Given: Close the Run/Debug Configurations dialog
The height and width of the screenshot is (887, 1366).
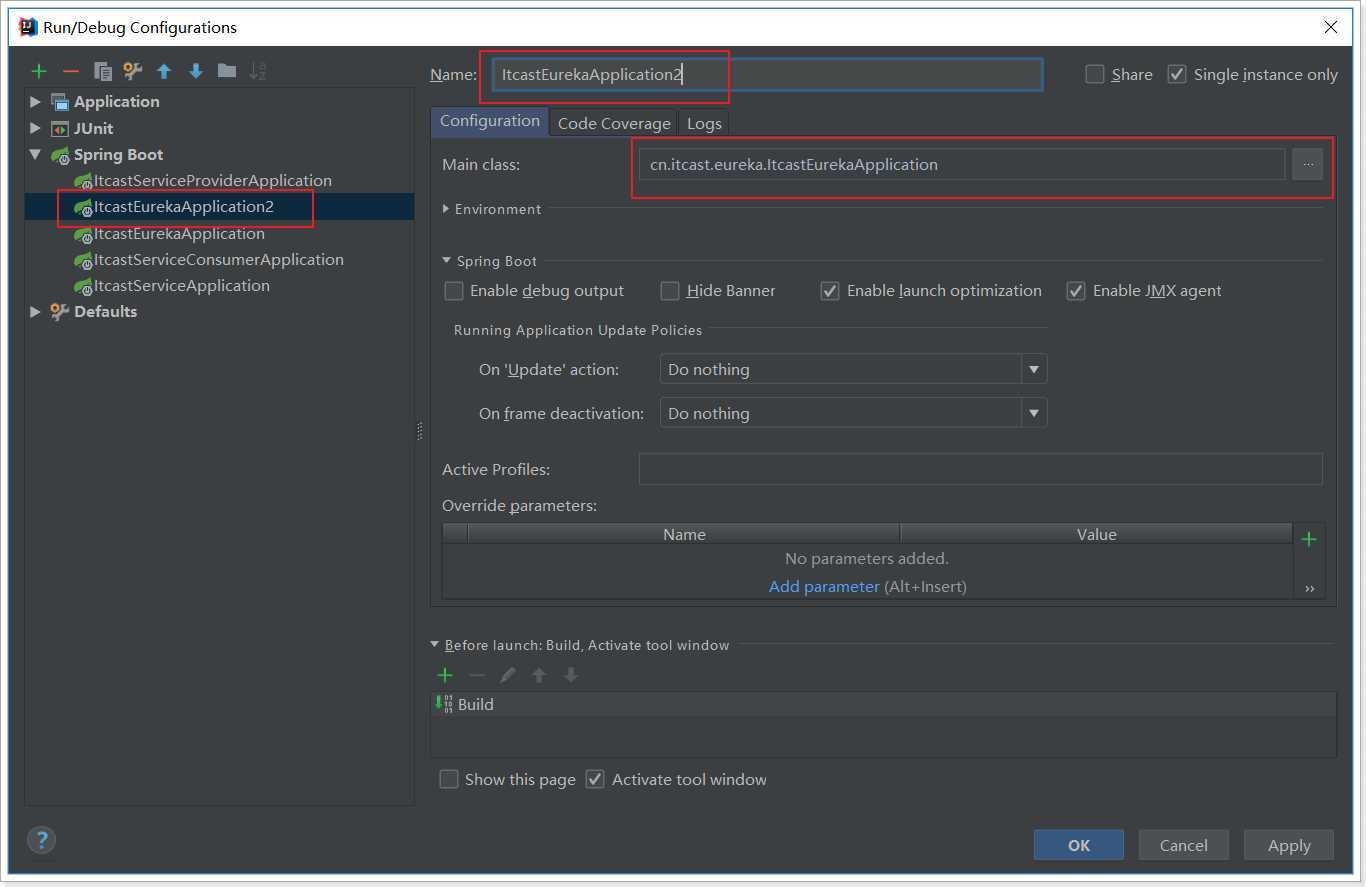Looking at the screenshot, I should click(x=1331, y=27).
